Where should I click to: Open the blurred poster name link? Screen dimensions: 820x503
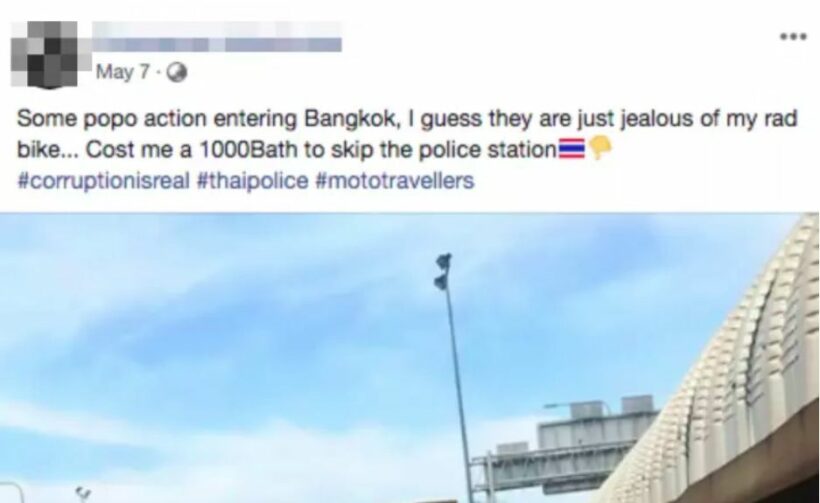coord(217,37)
